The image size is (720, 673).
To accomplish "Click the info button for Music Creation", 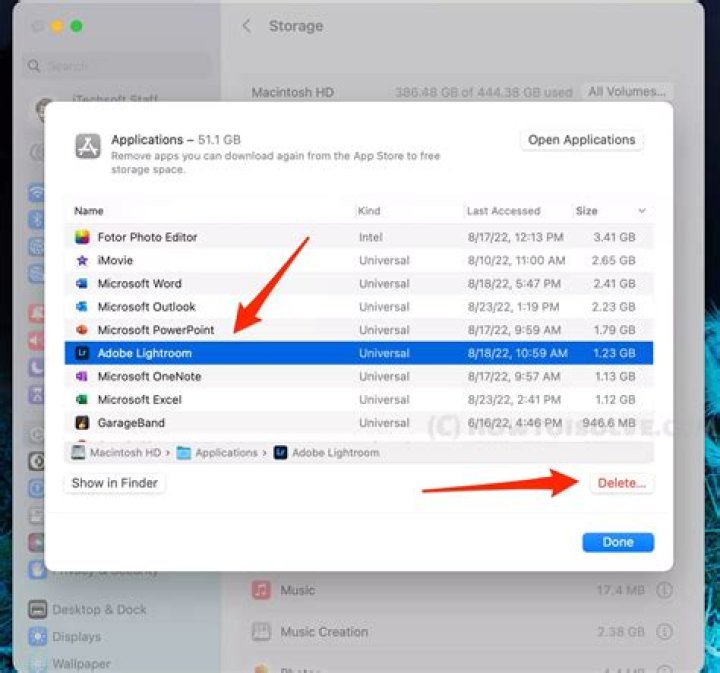I will pos(664,632).
